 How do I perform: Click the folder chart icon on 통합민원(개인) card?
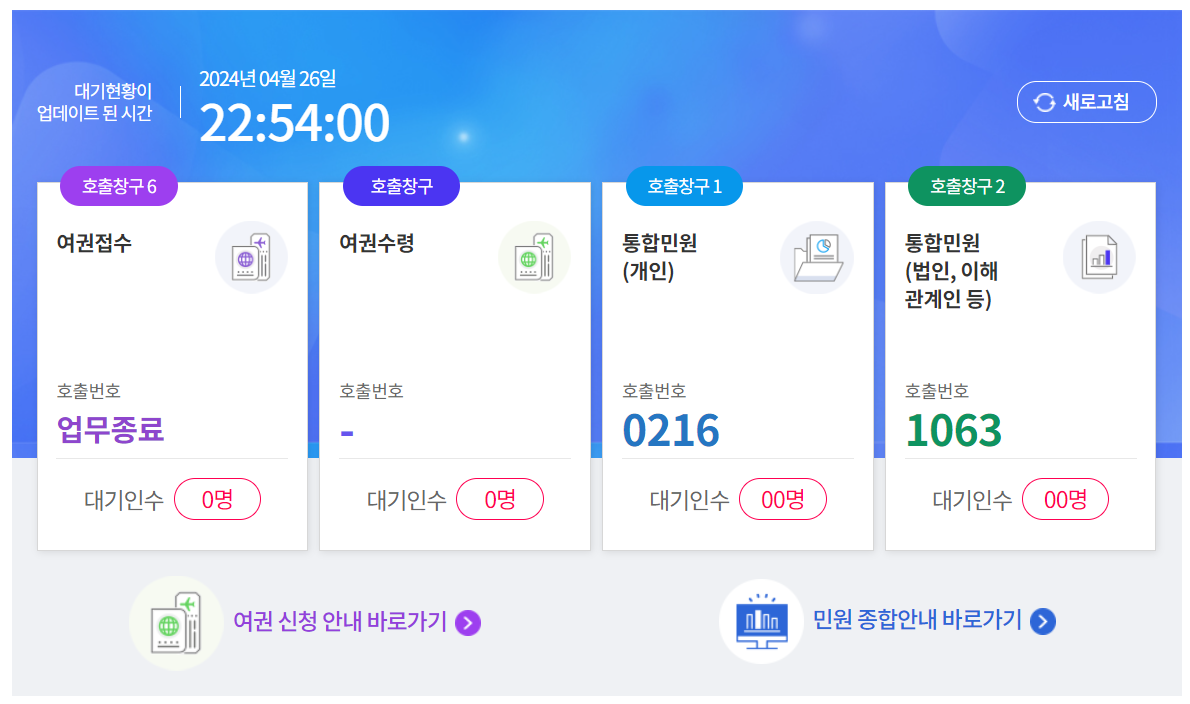(817, 257)
